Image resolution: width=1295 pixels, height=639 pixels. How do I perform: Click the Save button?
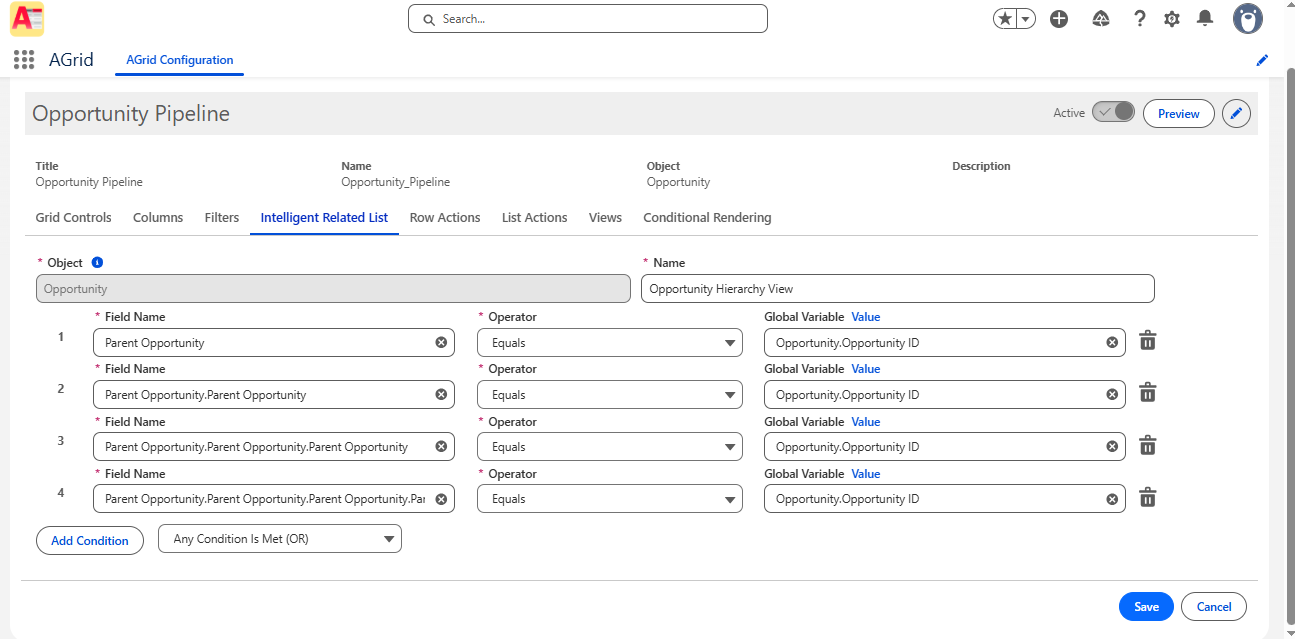point(1146,607)
